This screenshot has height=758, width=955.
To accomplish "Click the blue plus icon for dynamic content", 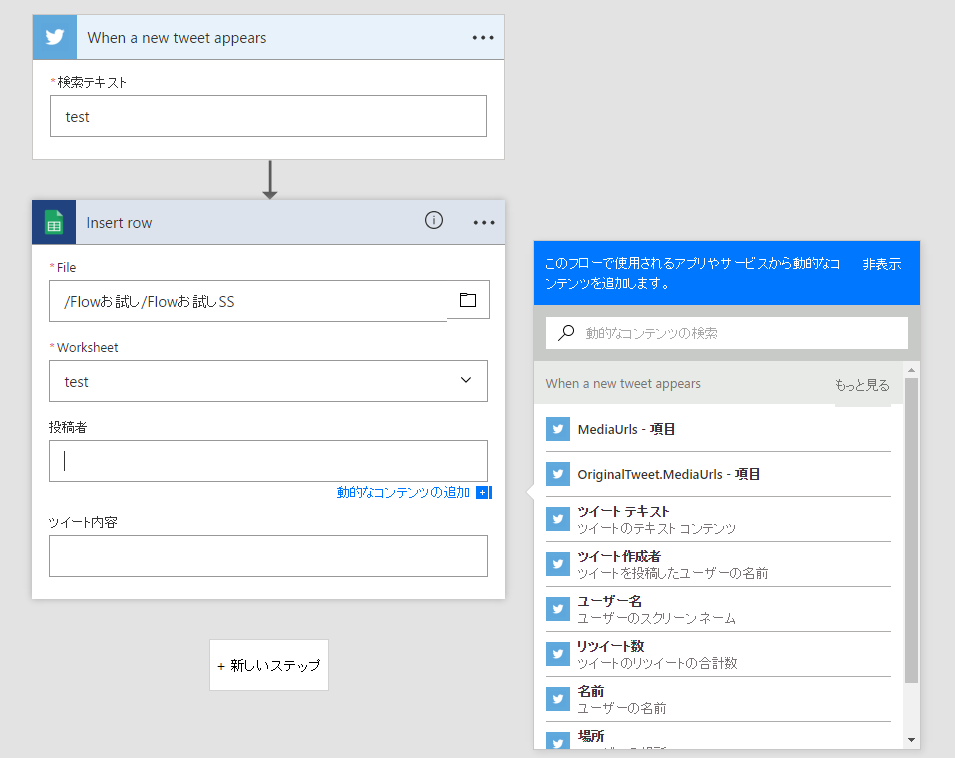I will [x=484, y=493].
